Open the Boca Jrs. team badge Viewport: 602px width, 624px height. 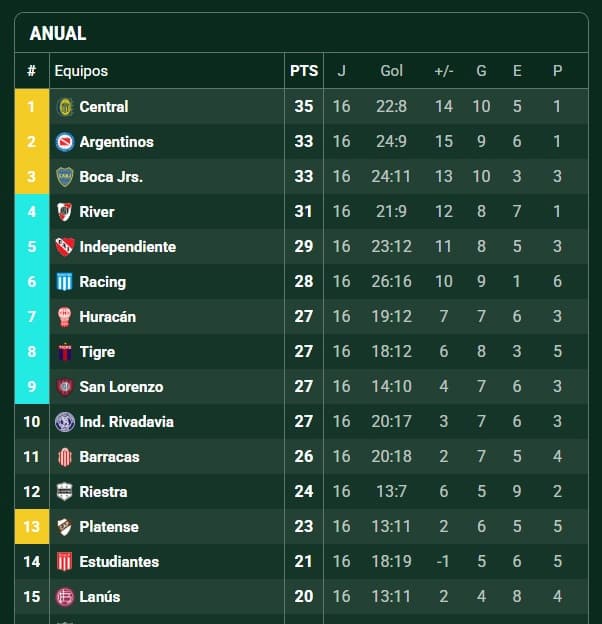click(64, 177)
